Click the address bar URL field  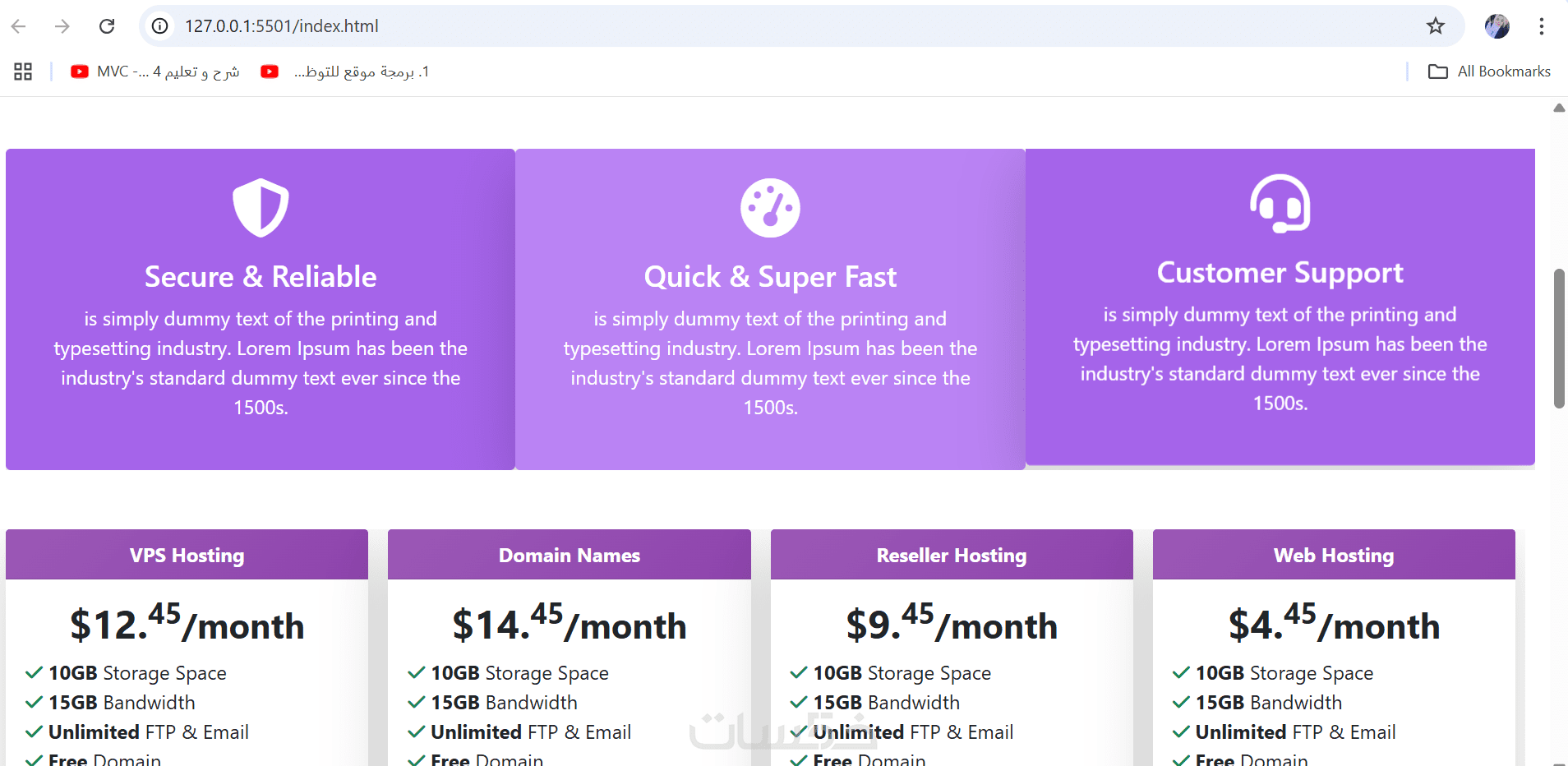coord(740,26)
